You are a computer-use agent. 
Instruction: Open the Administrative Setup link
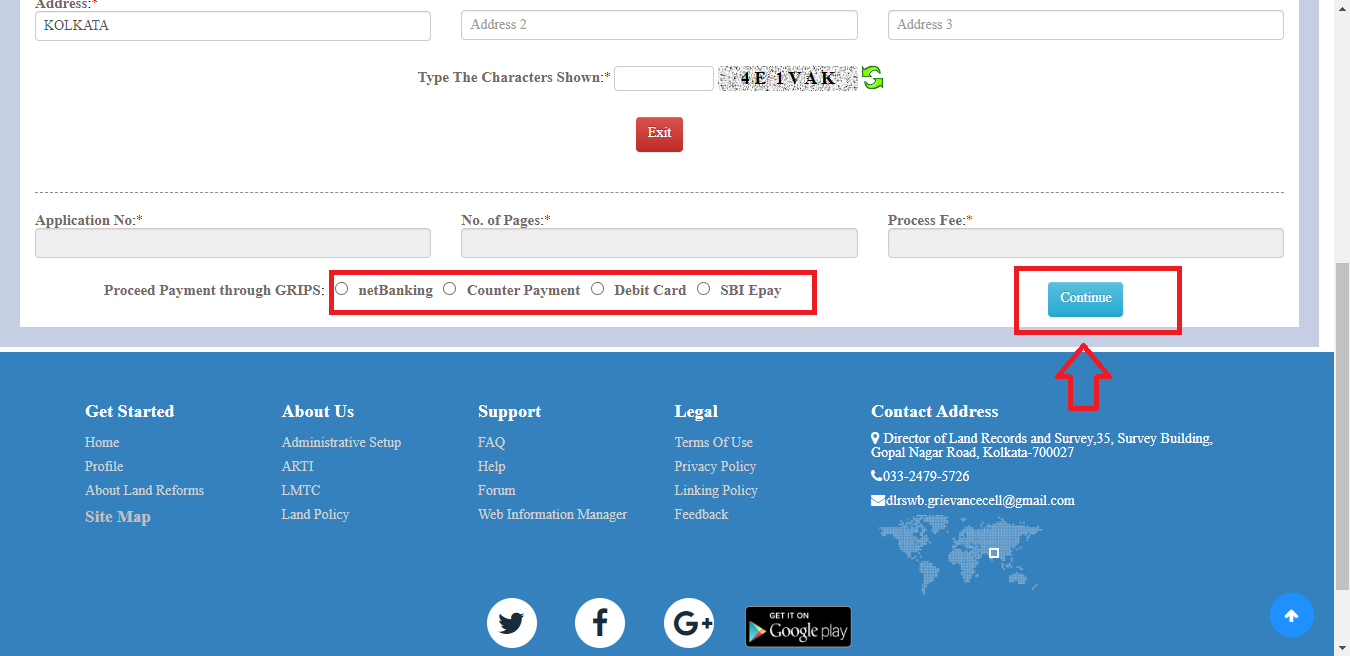(x=341, y=442)
